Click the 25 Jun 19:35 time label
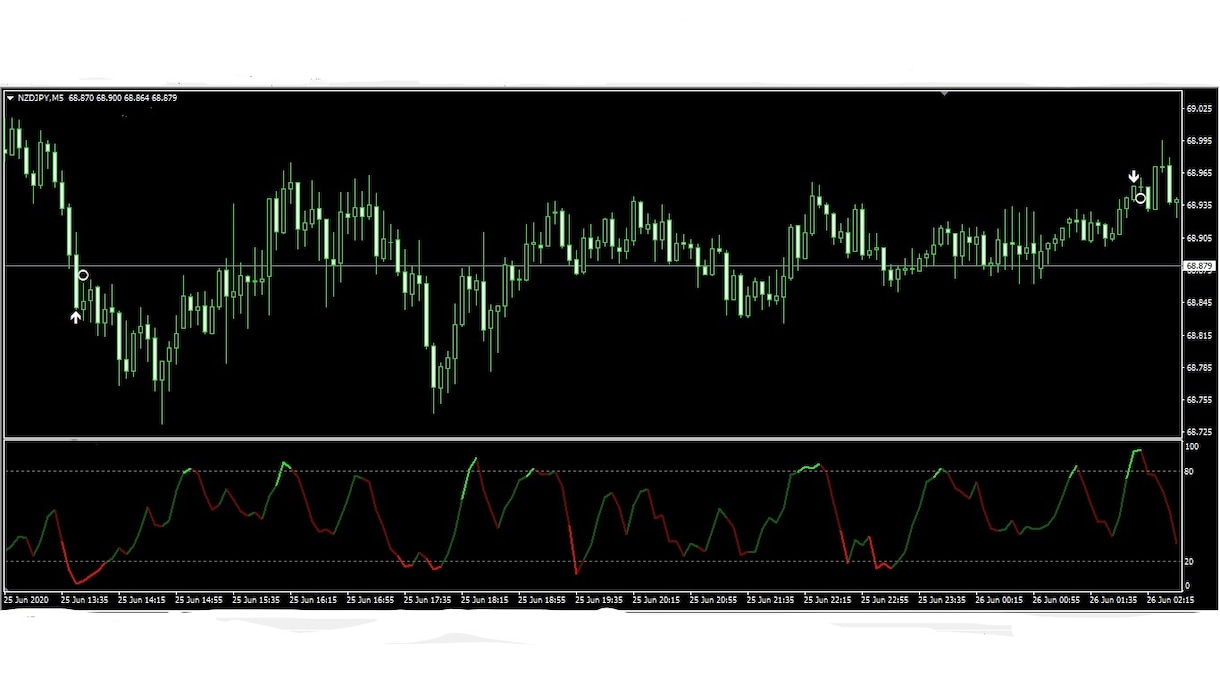Viewport: 1220px width, 686px height. tap(600, 600)
